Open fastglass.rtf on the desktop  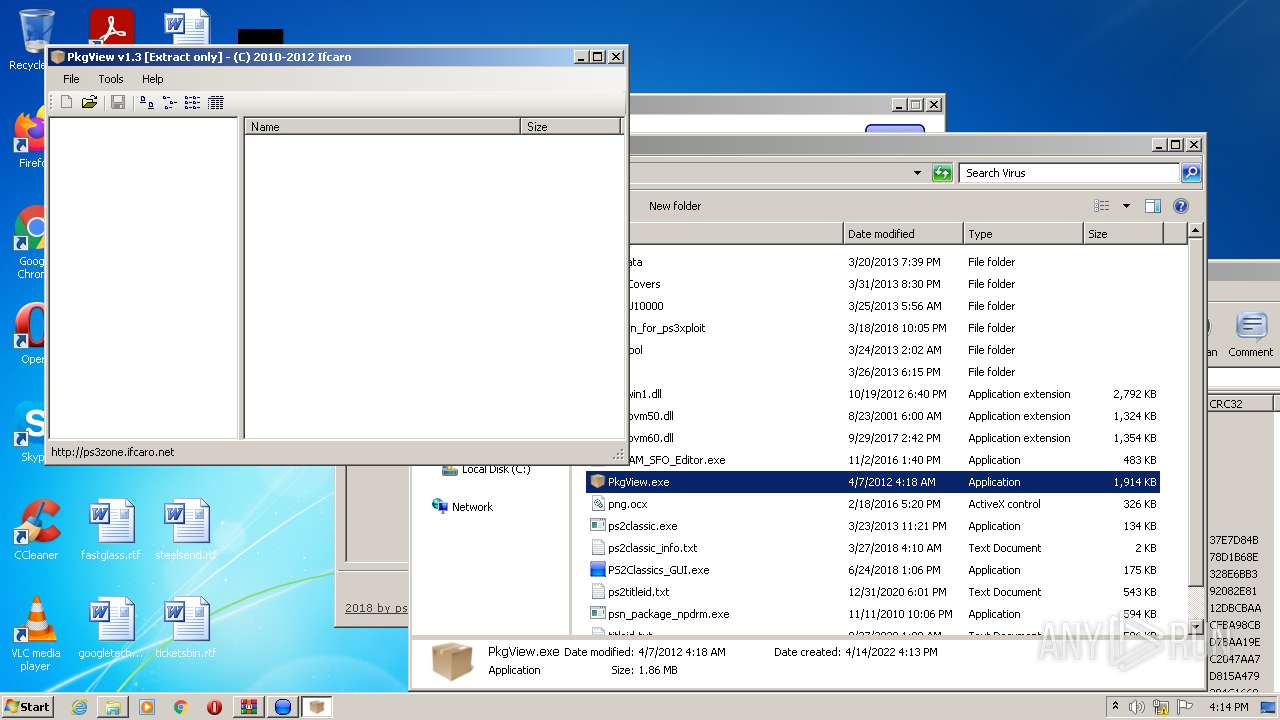coord(110,531)
